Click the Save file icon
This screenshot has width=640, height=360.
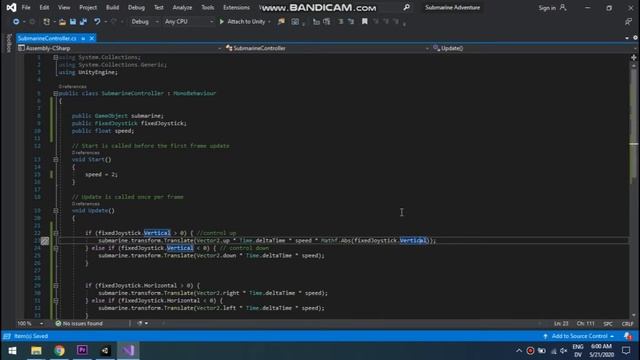[x=73, y=22]
